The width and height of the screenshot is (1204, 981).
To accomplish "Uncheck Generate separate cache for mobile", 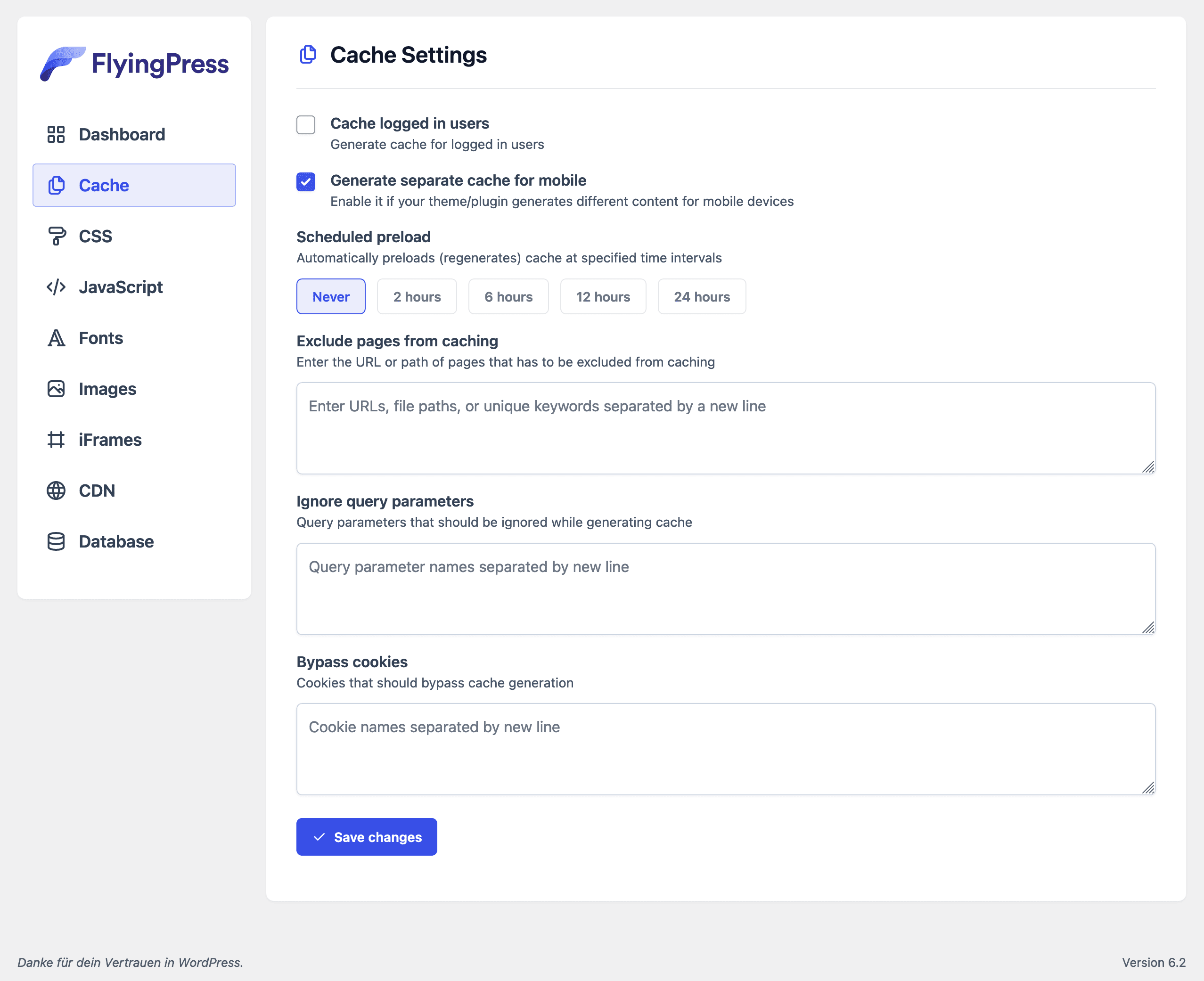I will pyautogui.click(x=306, y=182).
